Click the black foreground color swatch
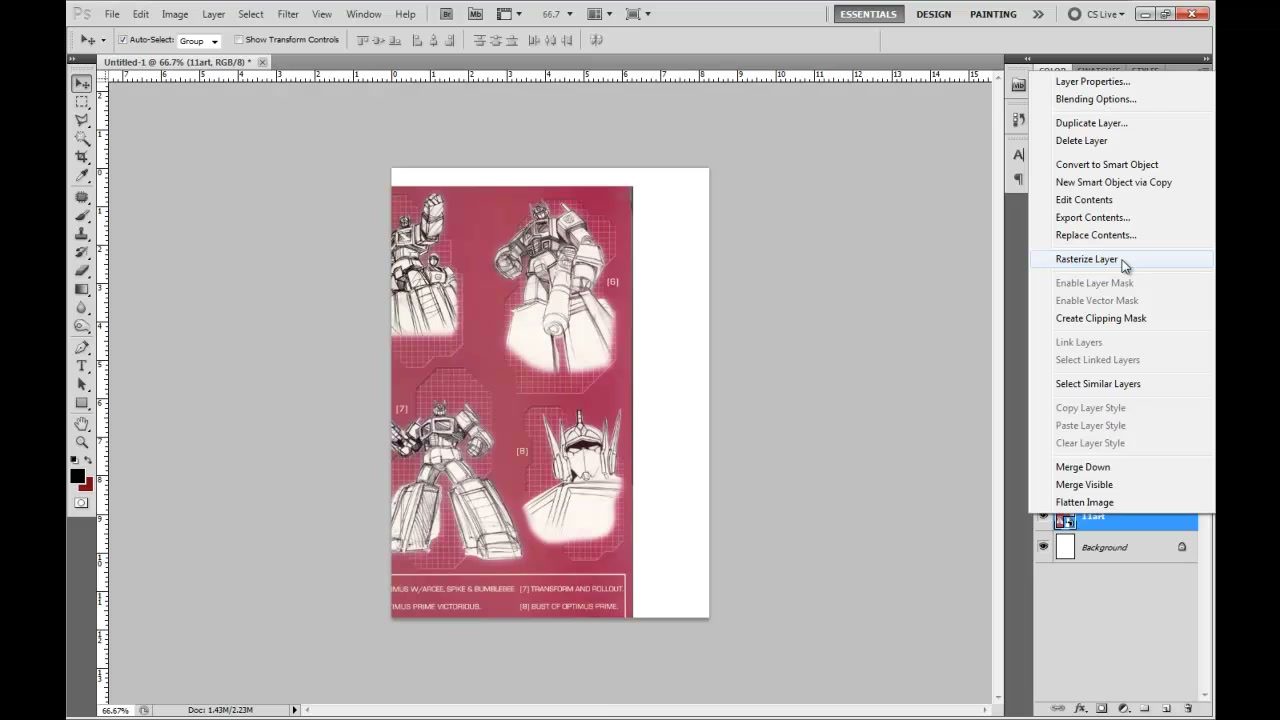Screen dimensions: 1280x720 [x=77, y=476]
